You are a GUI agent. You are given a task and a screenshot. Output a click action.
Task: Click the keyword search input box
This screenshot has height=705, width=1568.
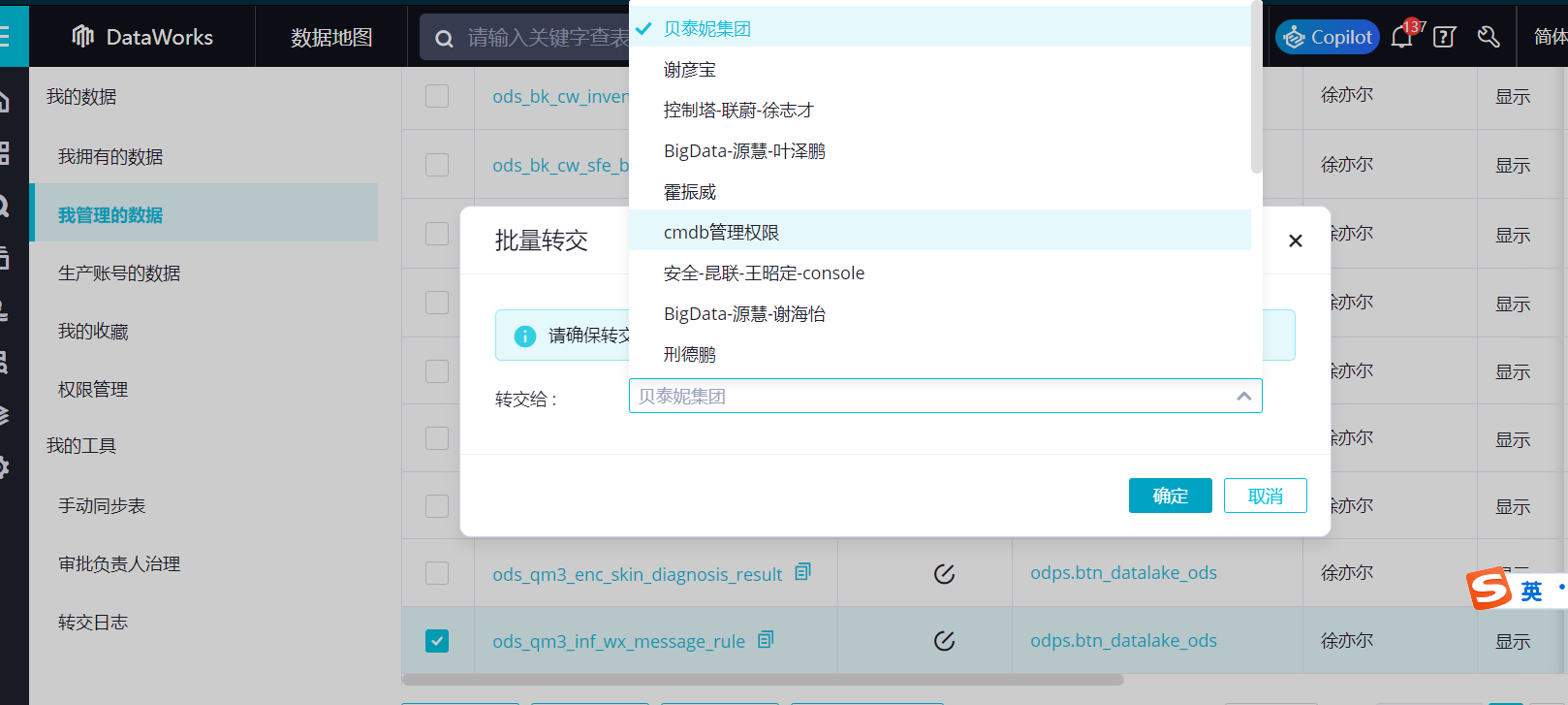click(548, 38)
